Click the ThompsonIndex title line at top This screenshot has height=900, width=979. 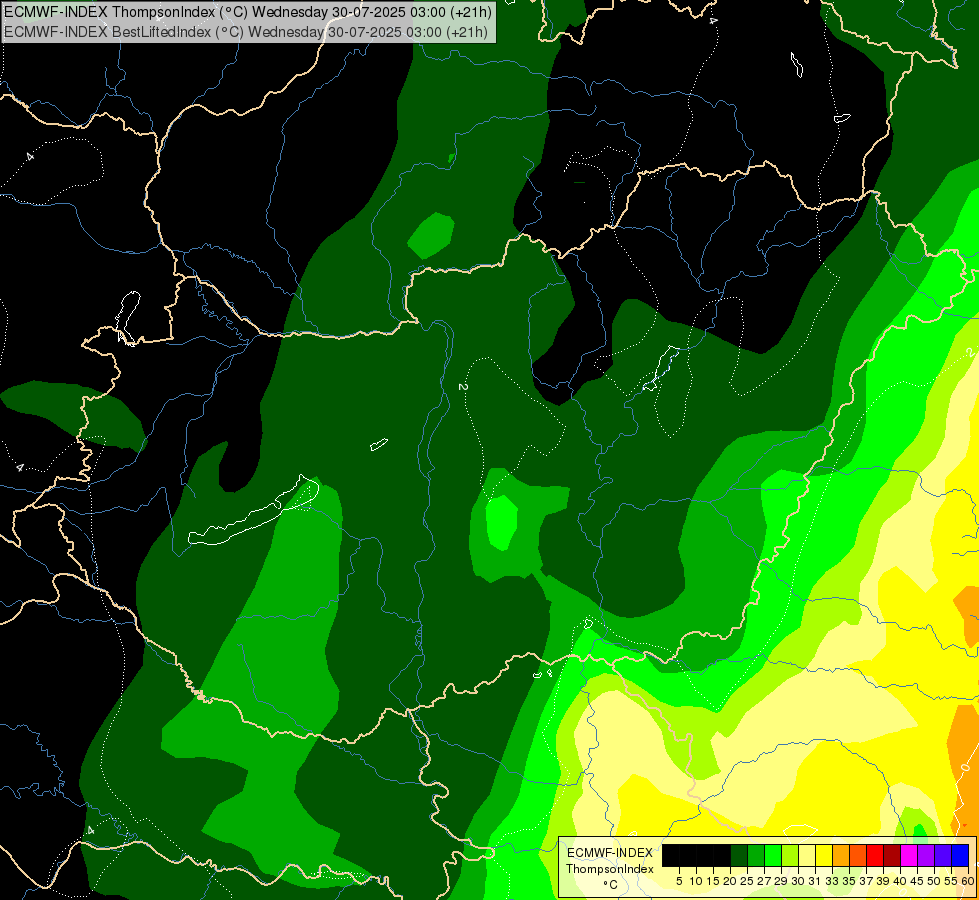248,11
